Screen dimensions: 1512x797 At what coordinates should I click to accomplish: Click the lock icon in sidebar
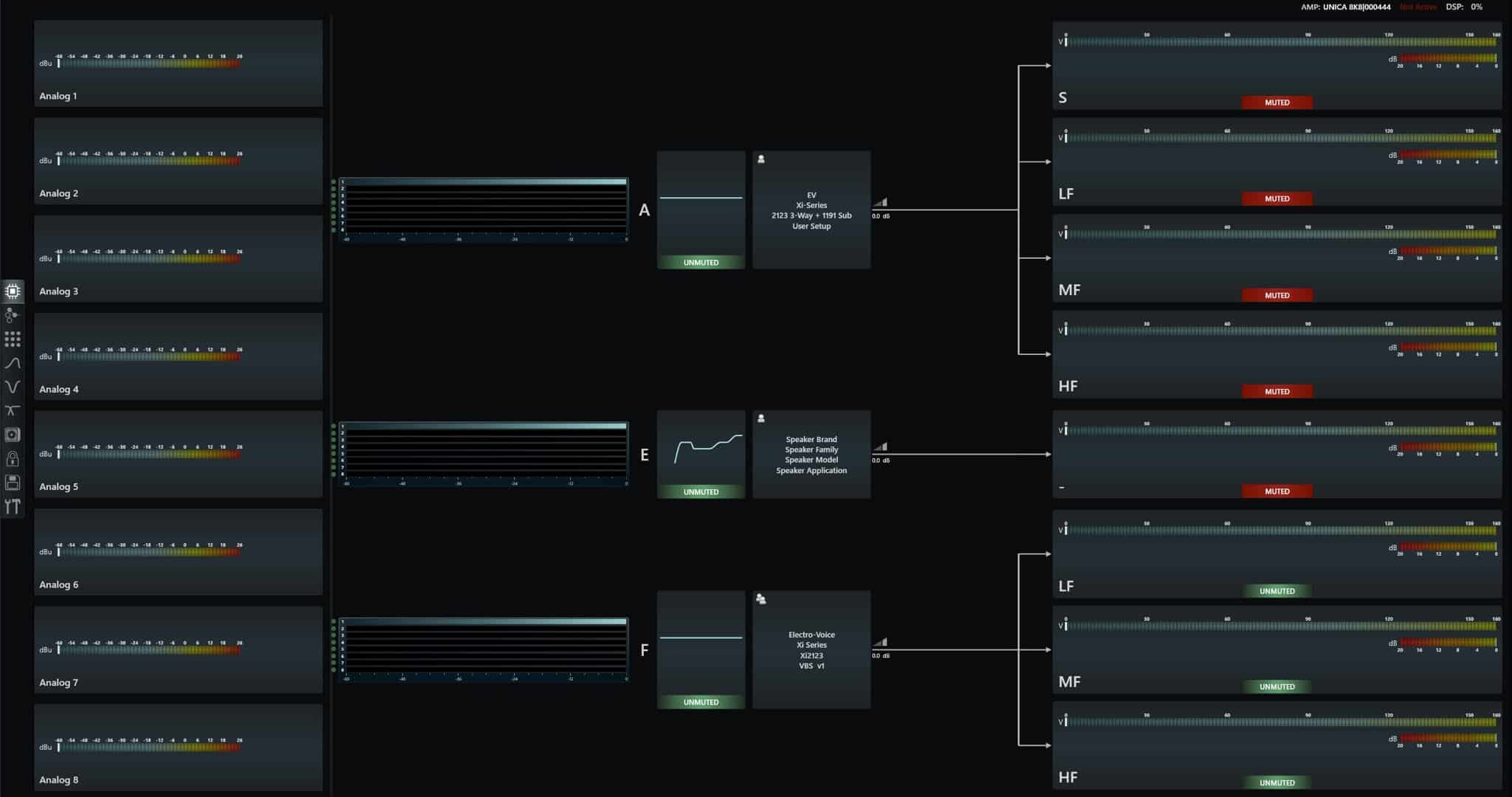(13, 459)
